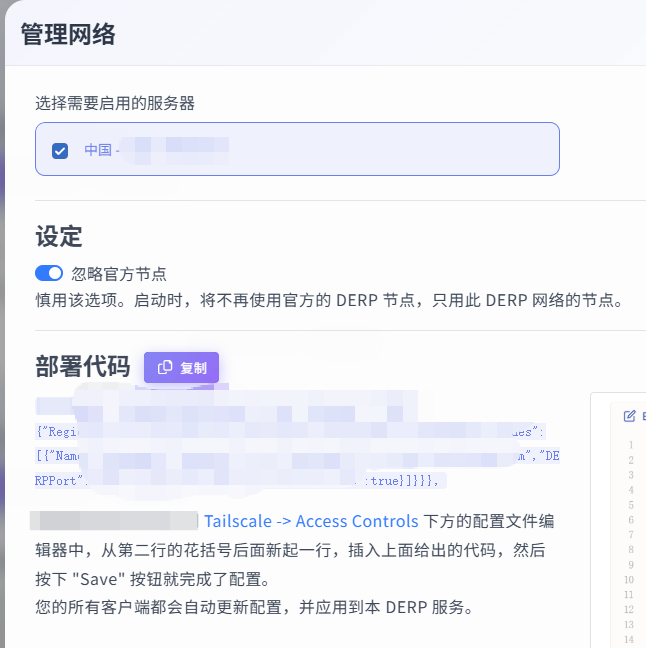
Task: Click line number 1 in the editor
Action: (x=631, y=445)
